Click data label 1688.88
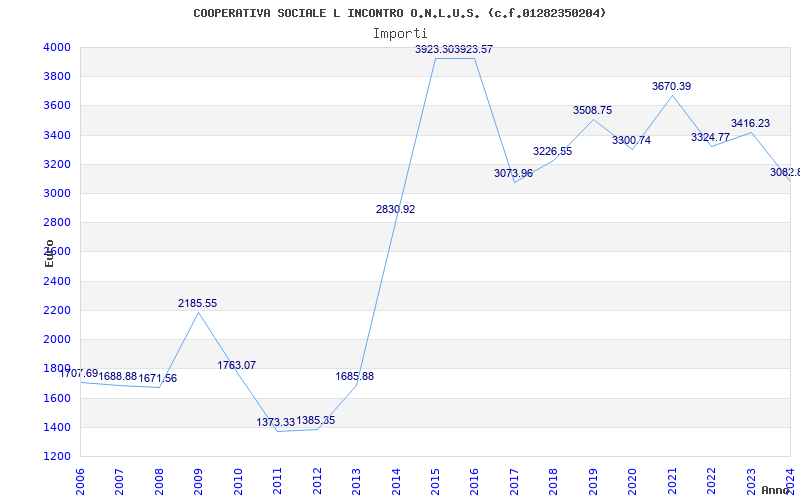 click(118, 377)
